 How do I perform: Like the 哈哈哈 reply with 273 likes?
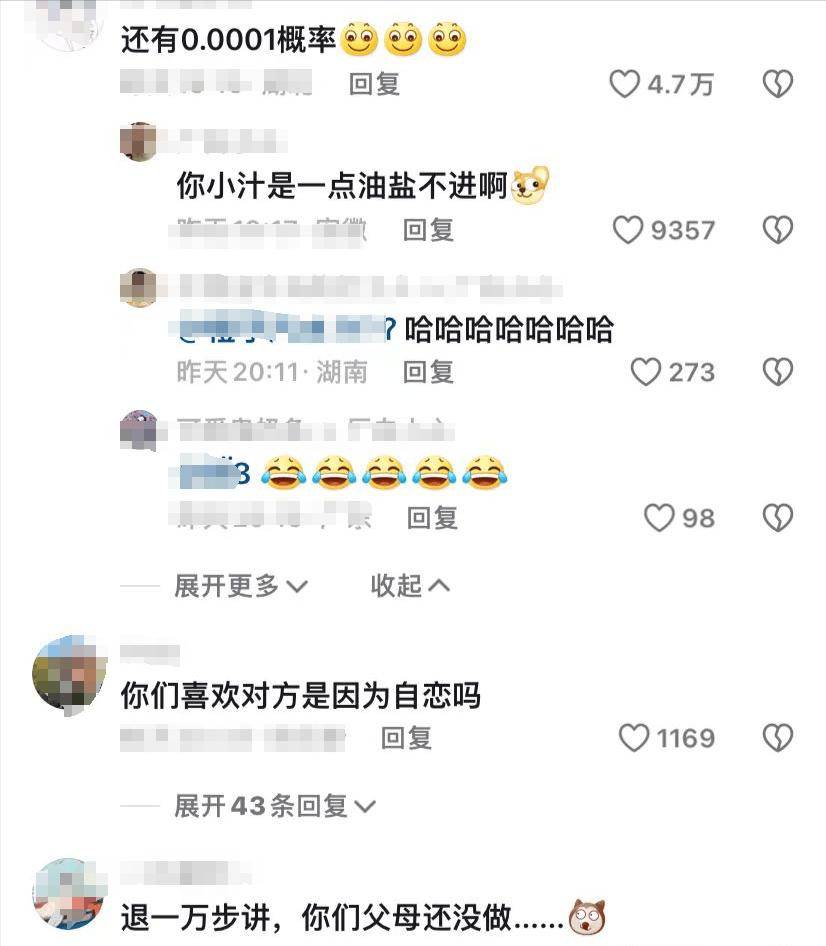(646, 372)
